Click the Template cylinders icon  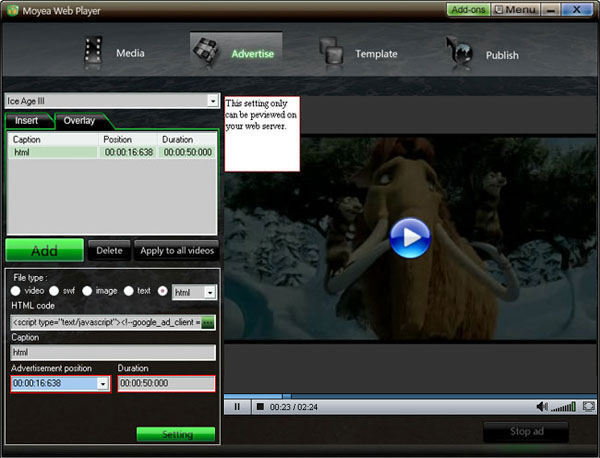tap(331, 50)
